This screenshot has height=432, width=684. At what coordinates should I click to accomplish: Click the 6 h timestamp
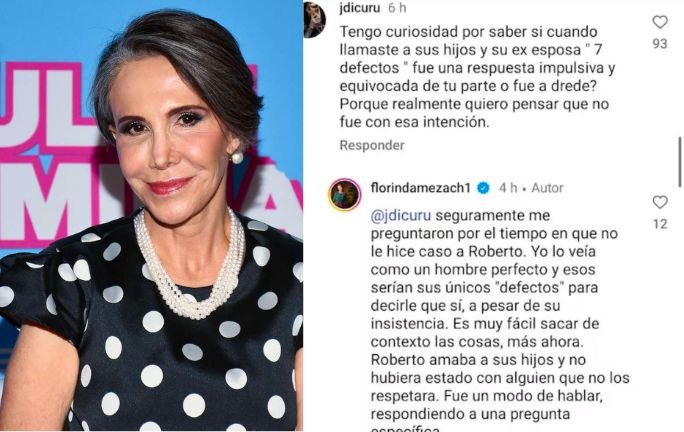pos(397,8)
